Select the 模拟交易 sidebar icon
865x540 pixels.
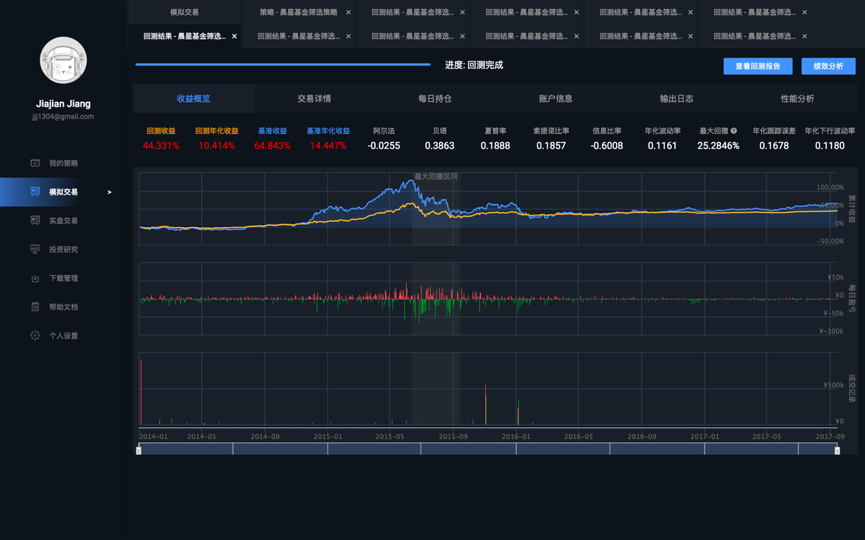point(35,192)
